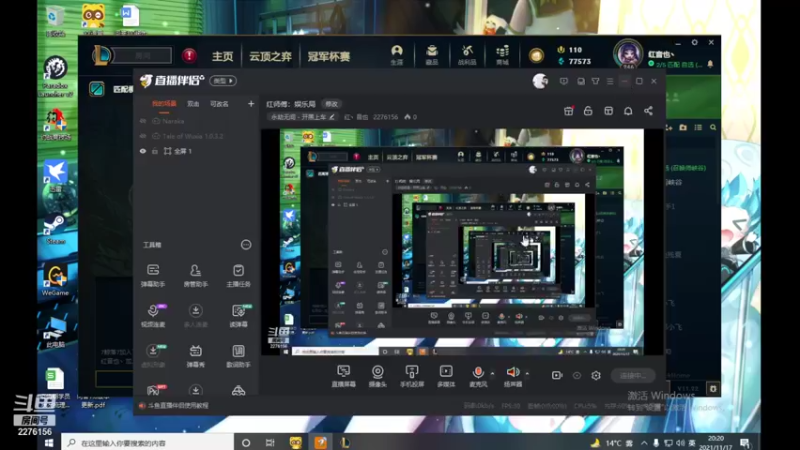Toggle lock on 全屏 1 source

pyautogui.click(x=155, y=151)
